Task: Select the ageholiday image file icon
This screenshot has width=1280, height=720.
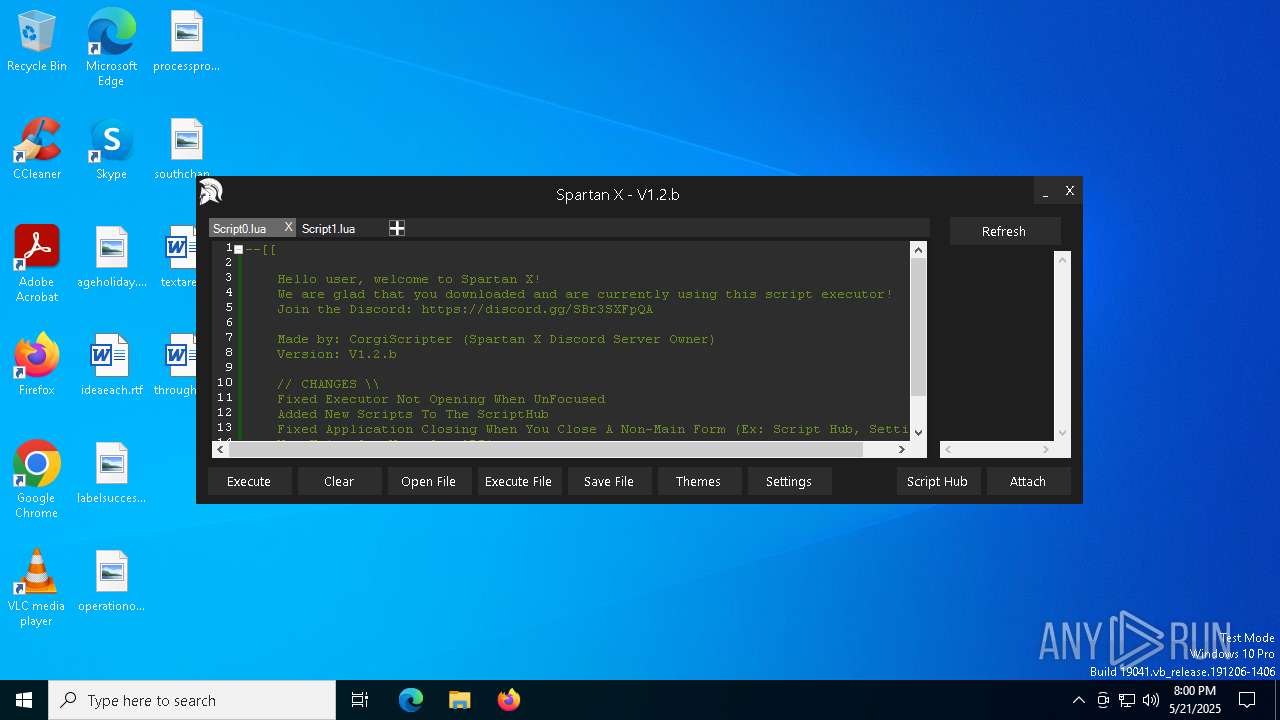Action: tap(111, 258)
